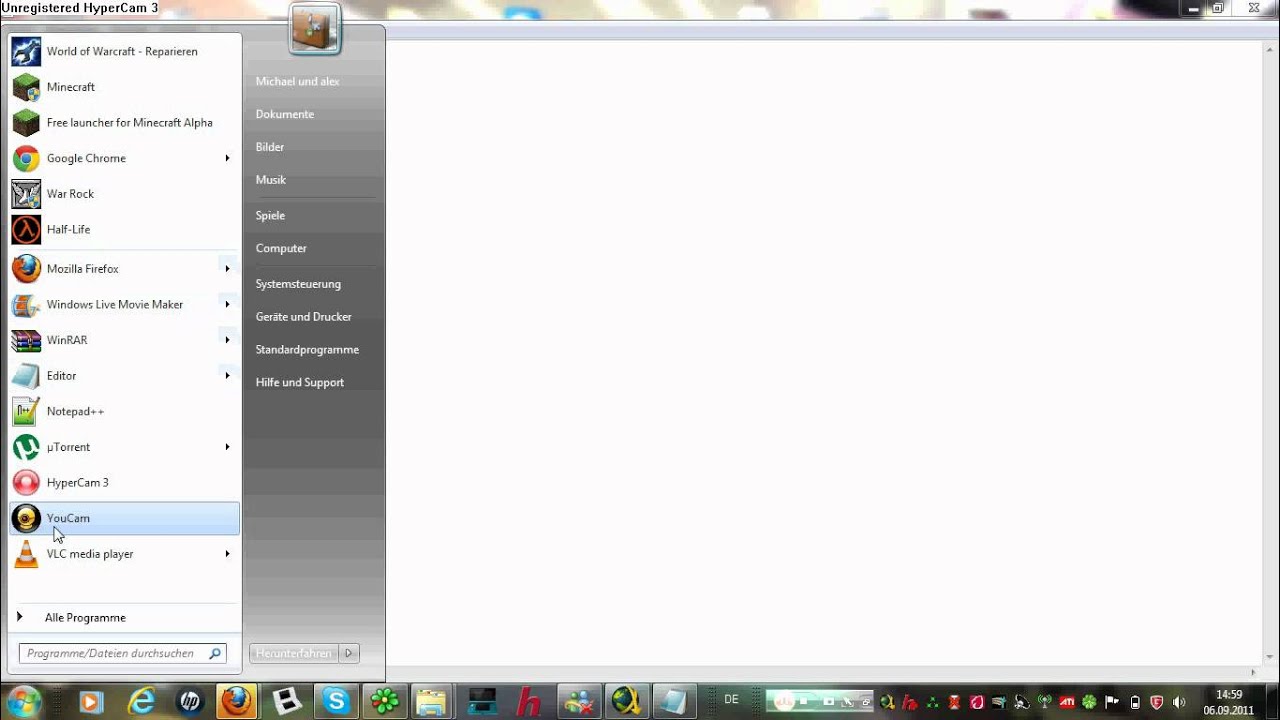Open Windows Explorer folder on the taskbar

pos(433,702)
